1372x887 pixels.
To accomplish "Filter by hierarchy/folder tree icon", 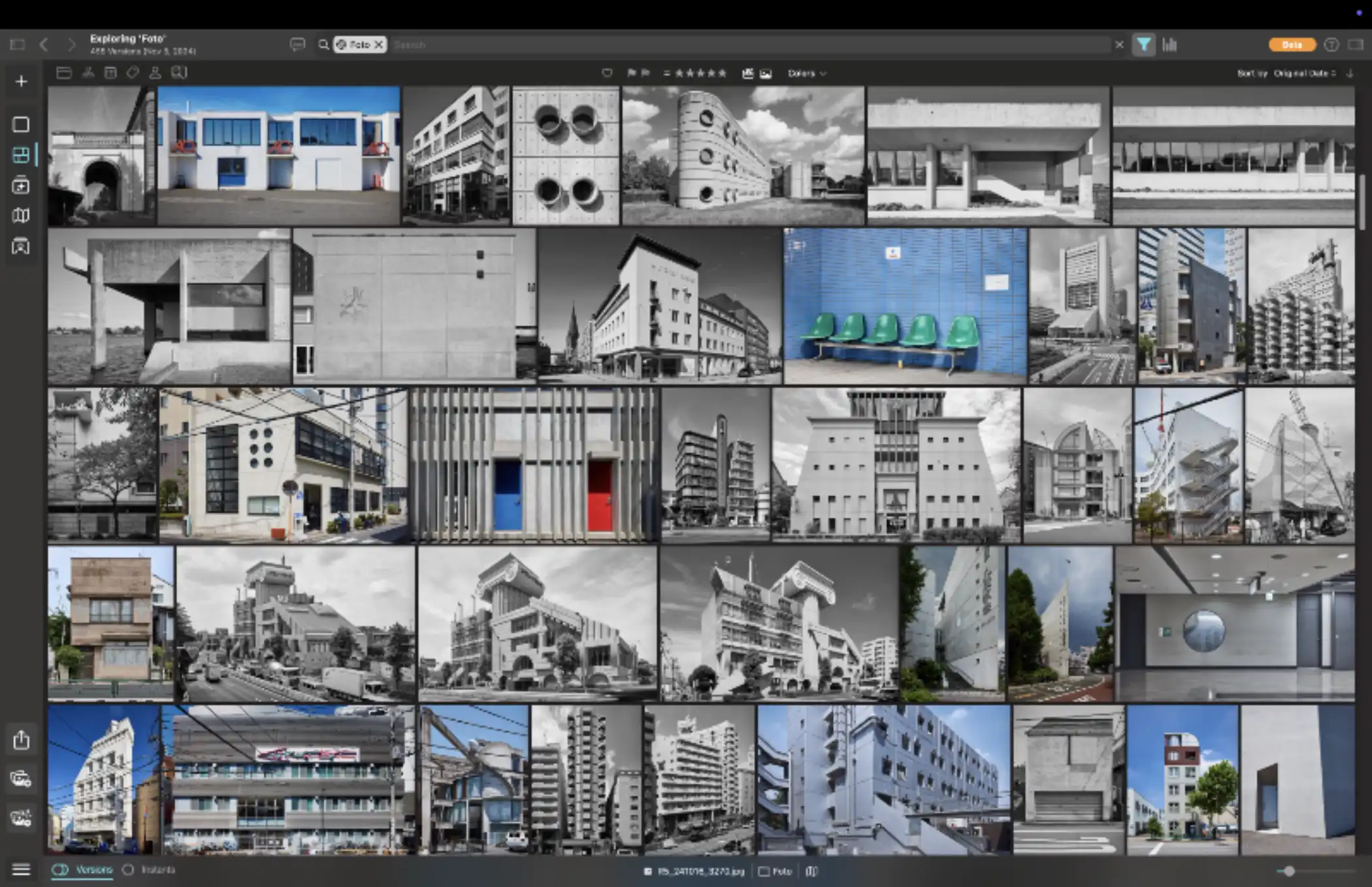I will coord(88,73).
